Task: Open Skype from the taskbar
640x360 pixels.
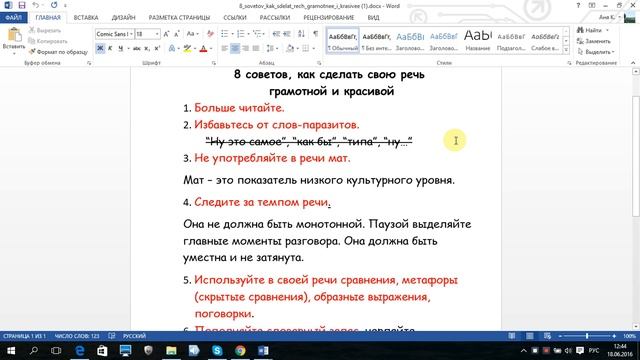Action: click(x=217, y=350)
